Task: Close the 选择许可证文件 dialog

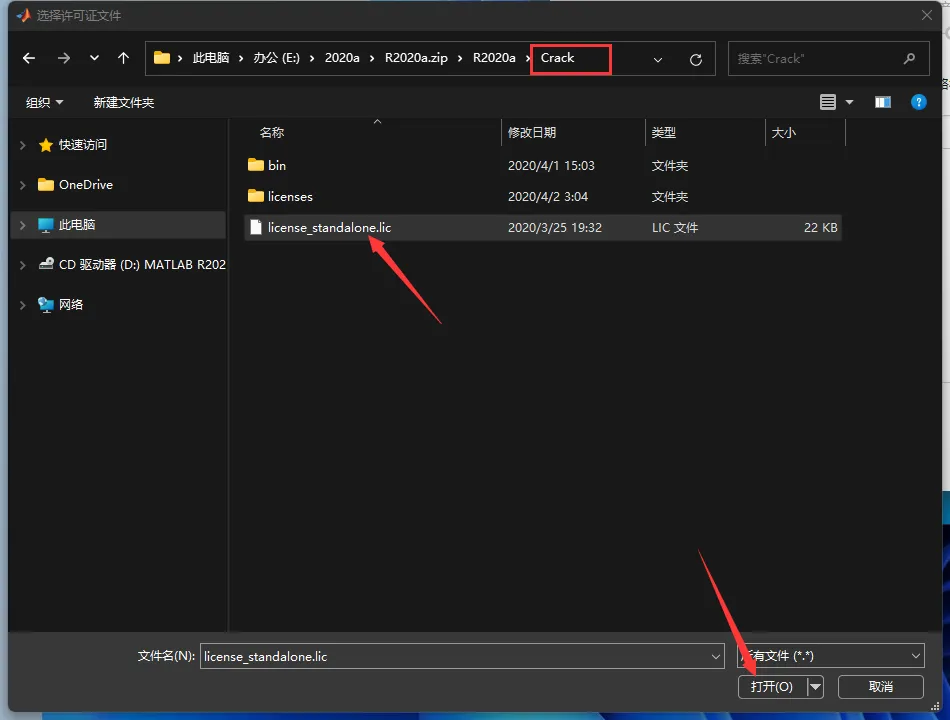Action: (x=926, y=15)
